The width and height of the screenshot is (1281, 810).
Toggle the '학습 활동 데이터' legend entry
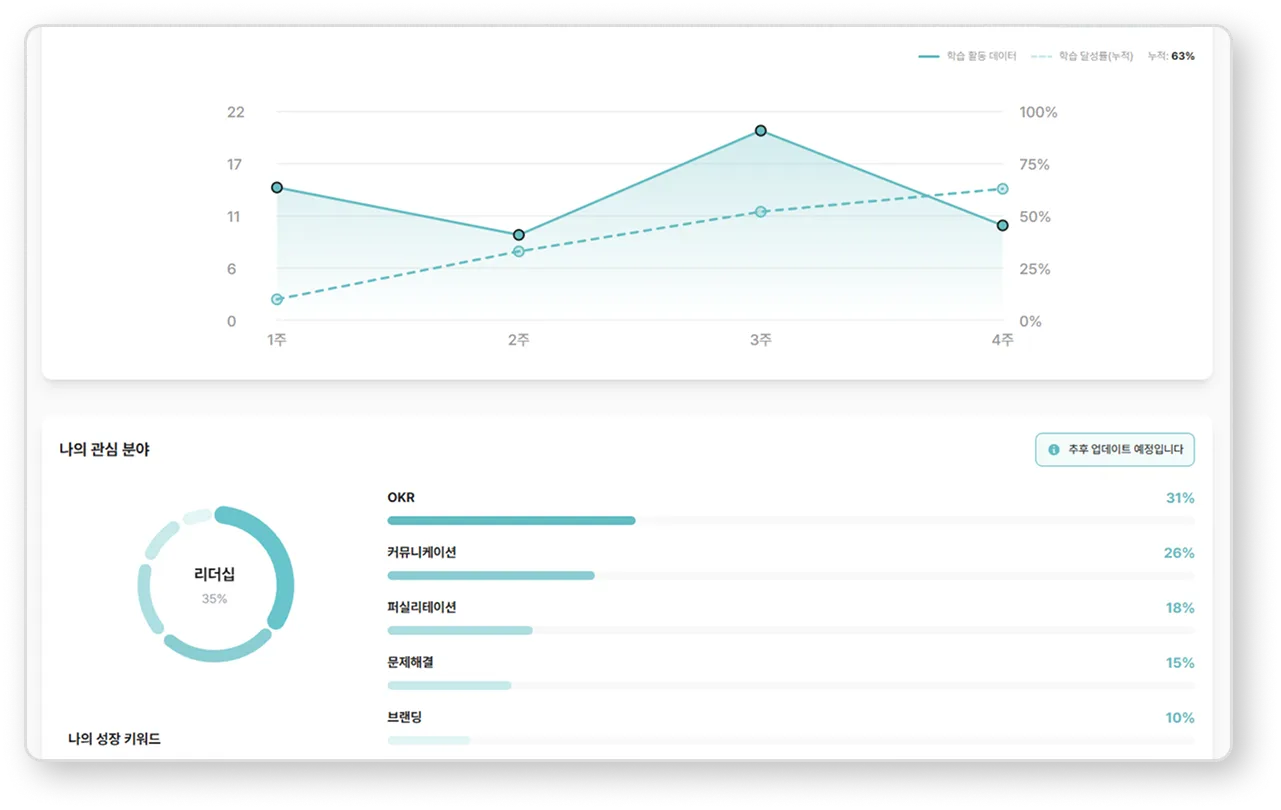pos(967,56)
